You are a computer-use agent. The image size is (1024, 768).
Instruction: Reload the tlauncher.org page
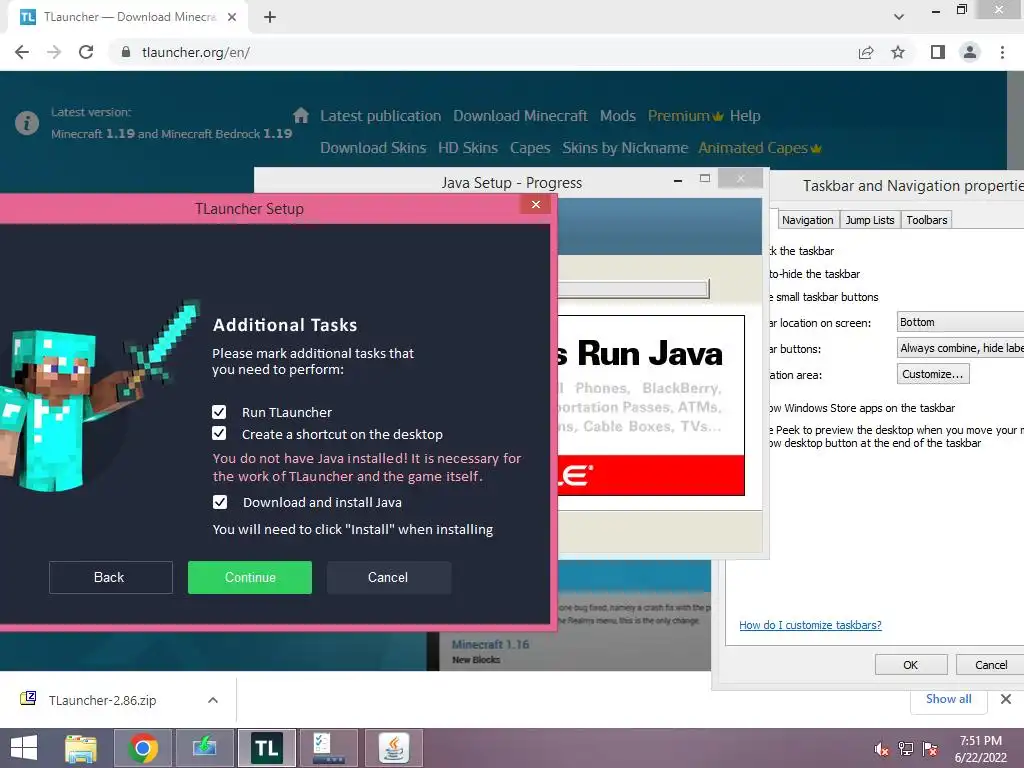86,52
